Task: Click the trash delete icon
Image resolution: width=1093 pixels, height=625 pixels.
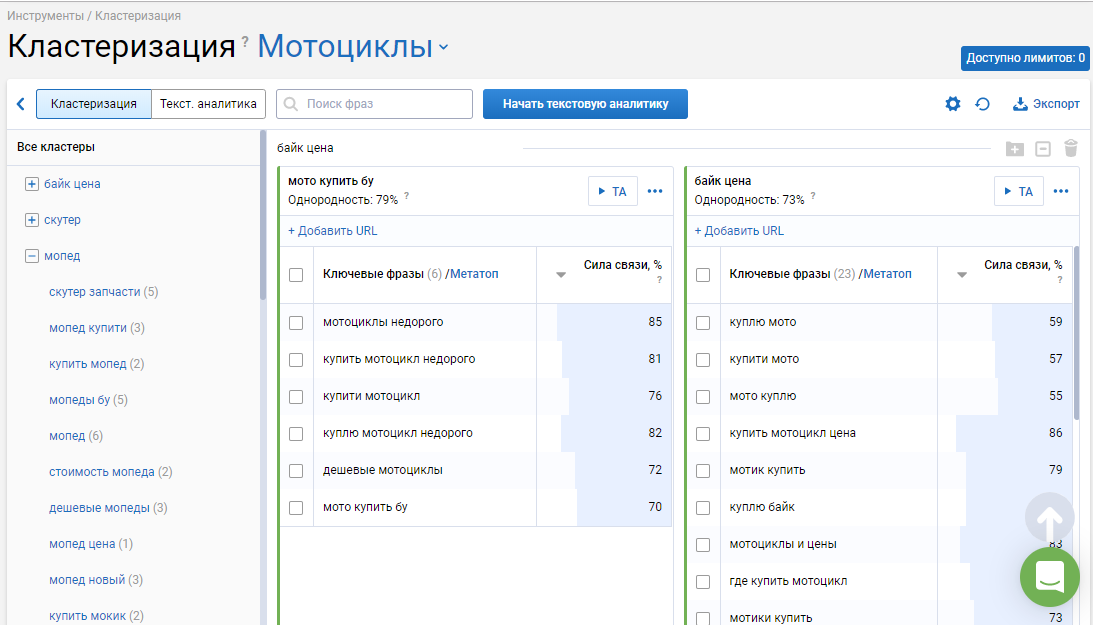Action: coord(1071,148)
